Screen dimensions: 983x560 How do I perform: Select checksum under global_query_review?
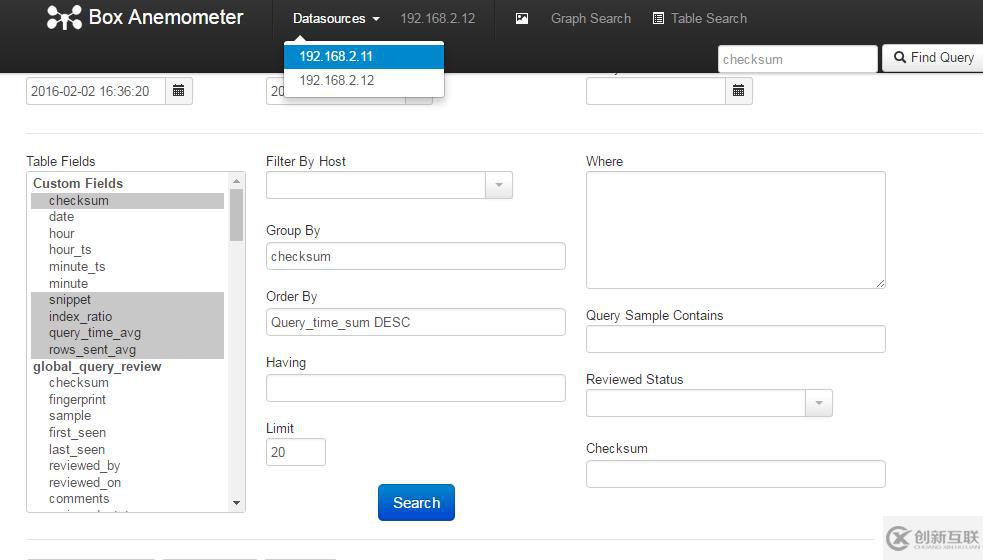click(127, 383)
